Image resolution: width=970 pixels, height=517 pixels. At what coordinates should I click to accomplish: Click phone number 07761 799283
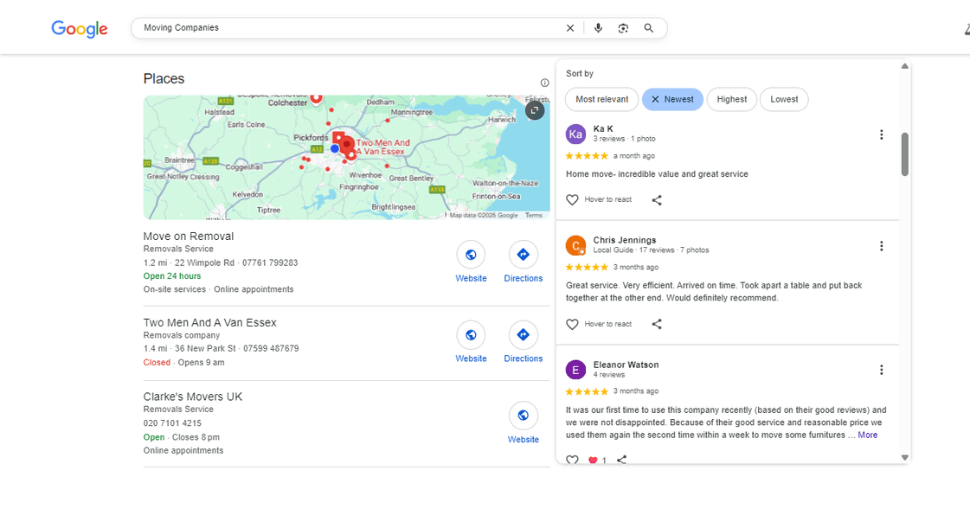click(x=270, y=263)
